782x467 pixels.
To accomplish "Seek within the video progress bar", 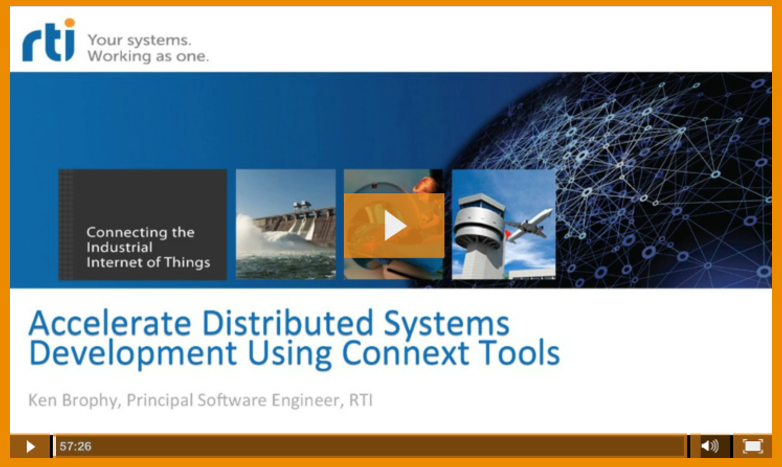I will click(x=370, y=446).
